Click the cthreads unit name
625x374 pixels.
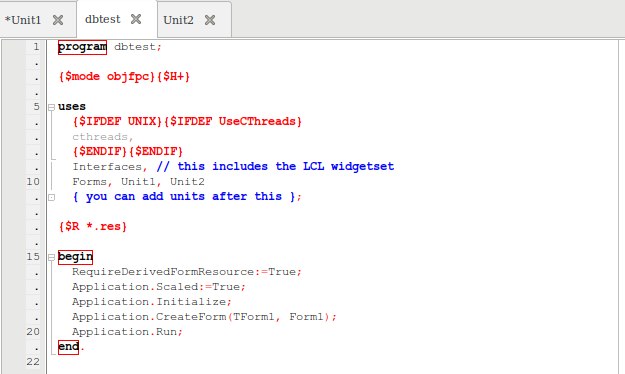(x=100, y=137)
